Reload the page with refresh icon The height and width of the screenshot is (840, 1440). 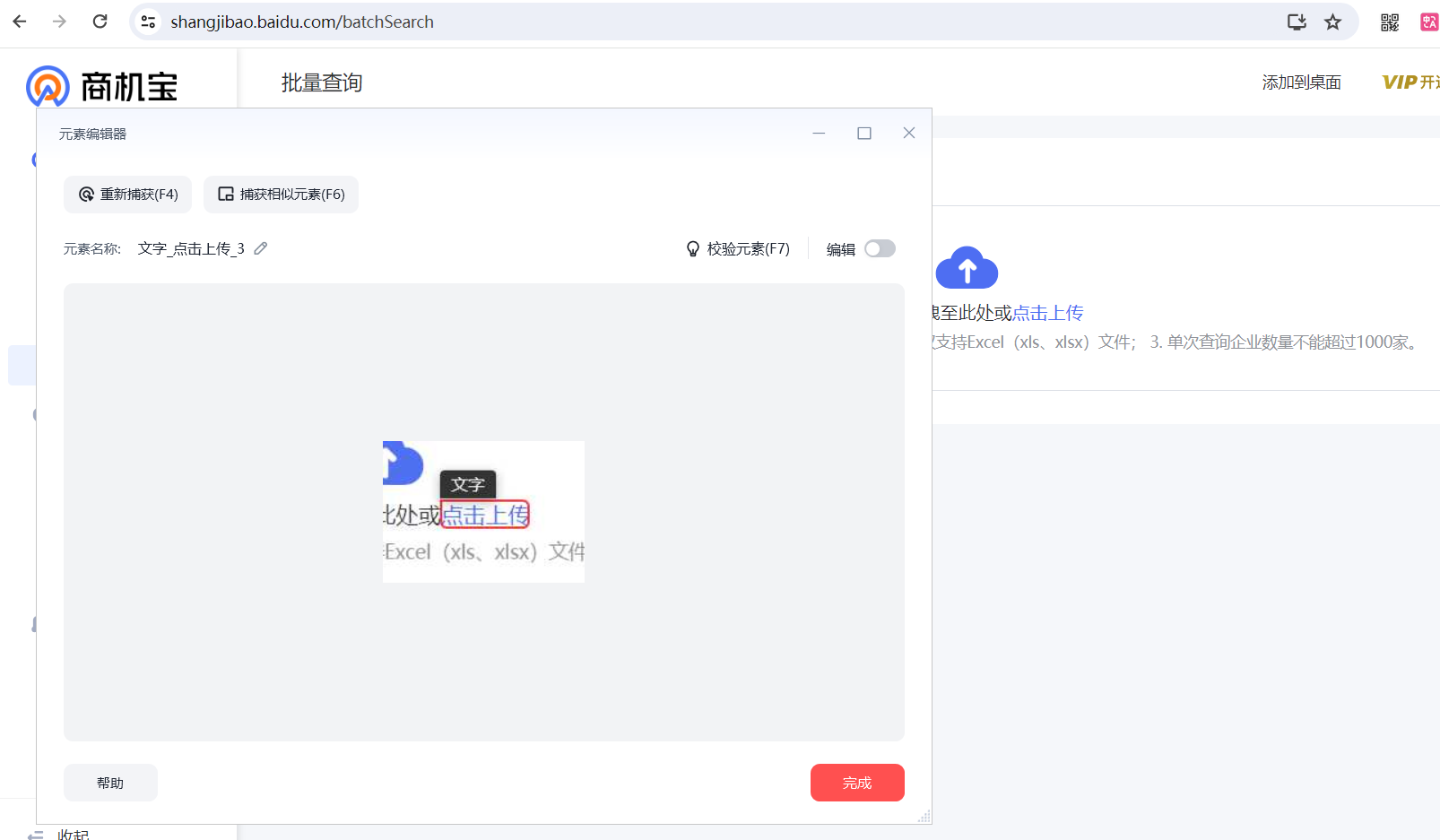(100, 22)
